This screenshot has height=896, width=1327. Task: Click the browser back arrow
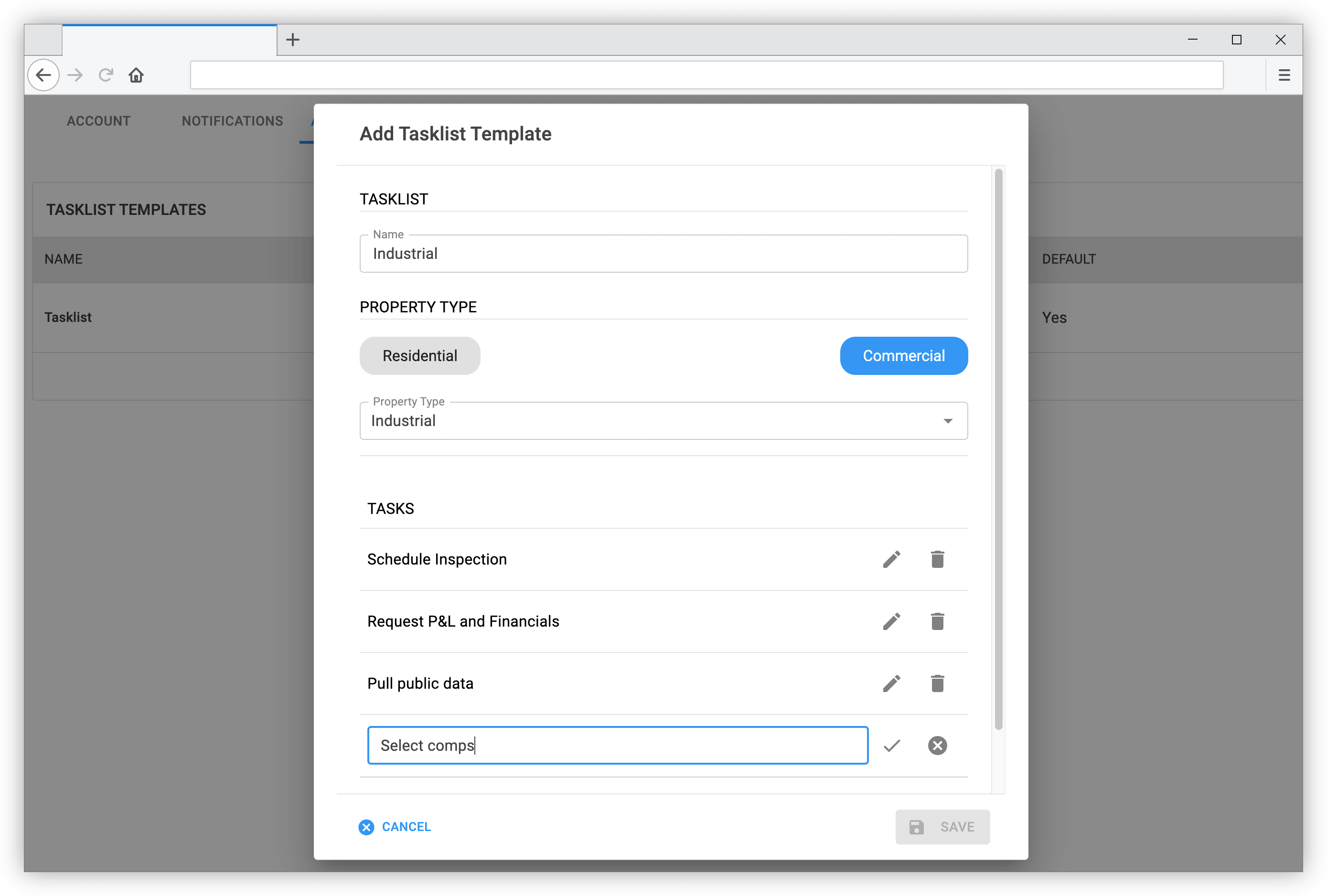point(43,75)
